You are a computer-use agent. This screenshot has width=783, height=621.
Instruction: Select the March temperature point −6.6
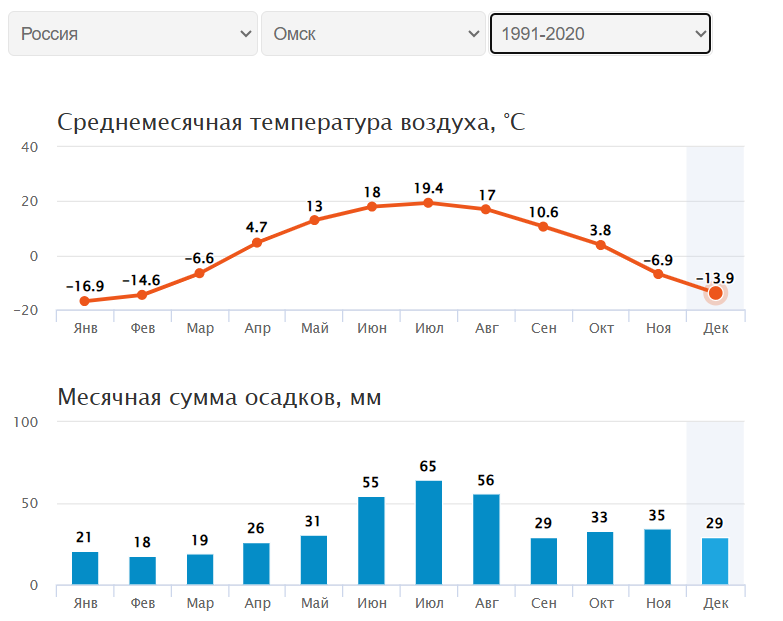(199, 273)
